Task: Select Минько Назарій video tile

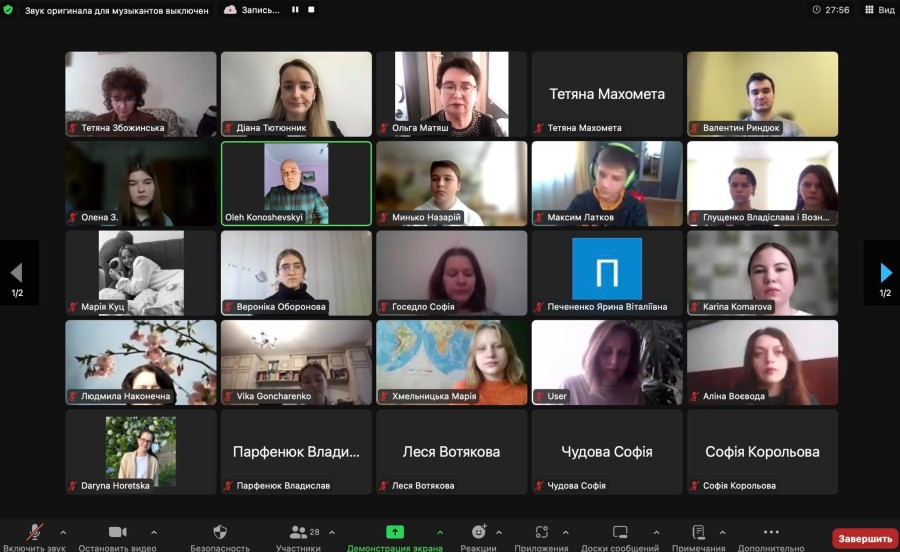Action: [x=452, y=184]
